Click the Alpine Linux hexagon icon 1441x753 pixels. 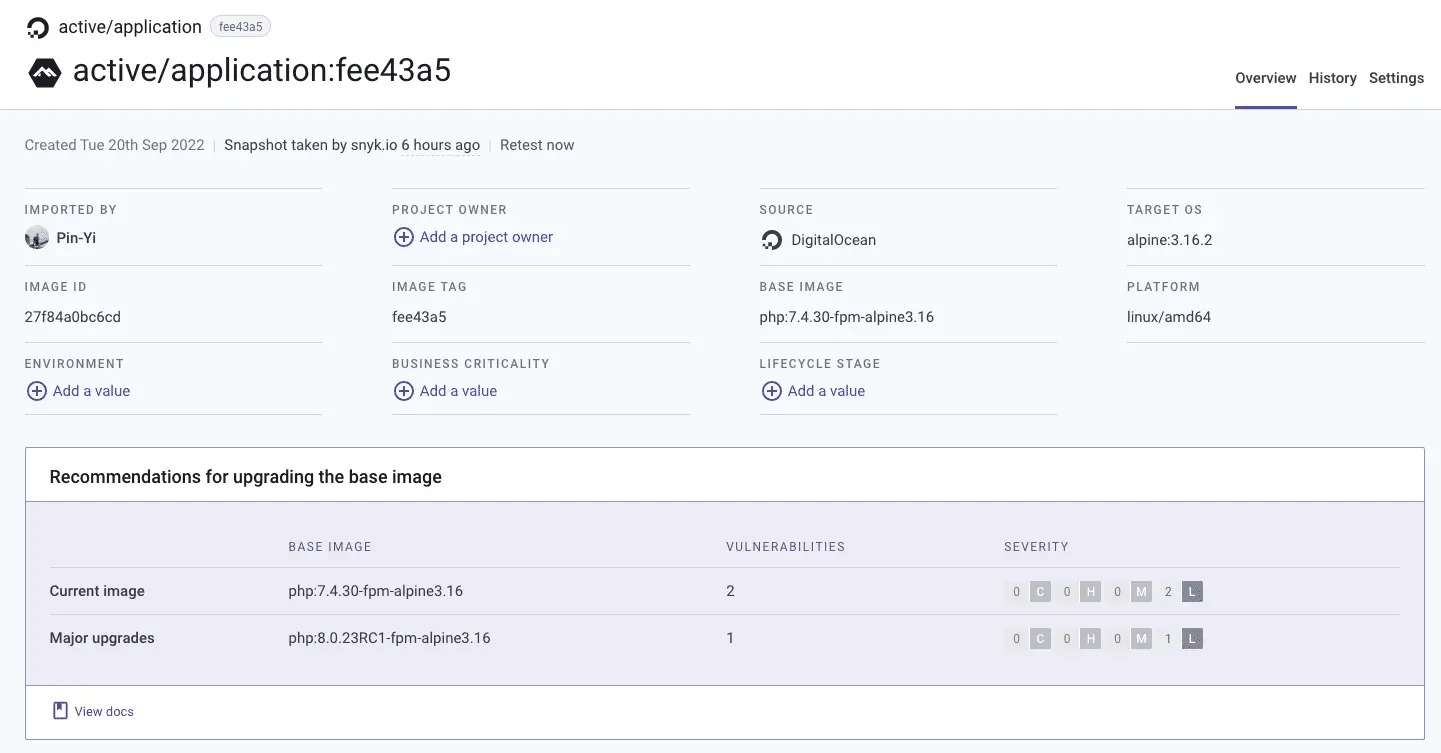pyautogui.click(x=45, y=72)
